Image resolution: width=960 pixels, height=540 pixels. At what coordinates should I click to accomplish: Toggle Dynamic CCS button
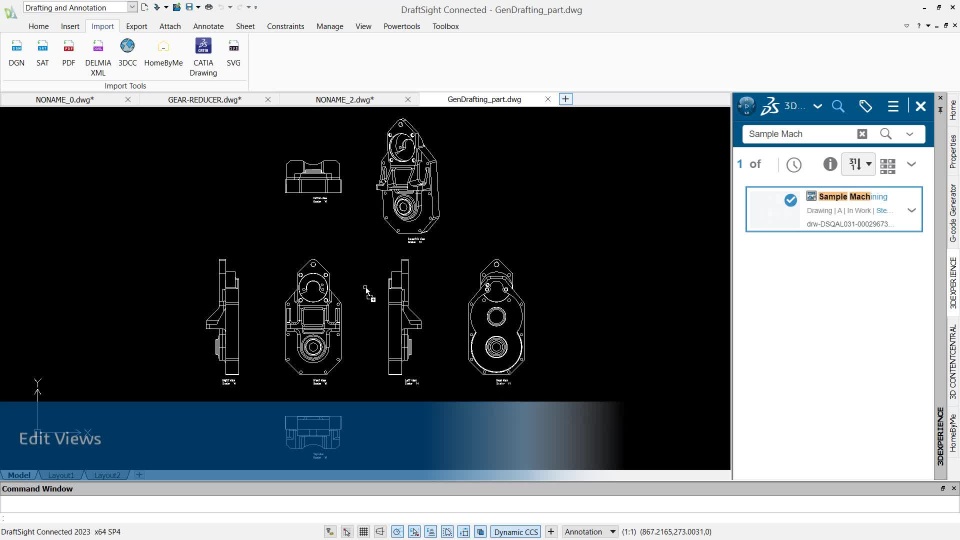516,531
